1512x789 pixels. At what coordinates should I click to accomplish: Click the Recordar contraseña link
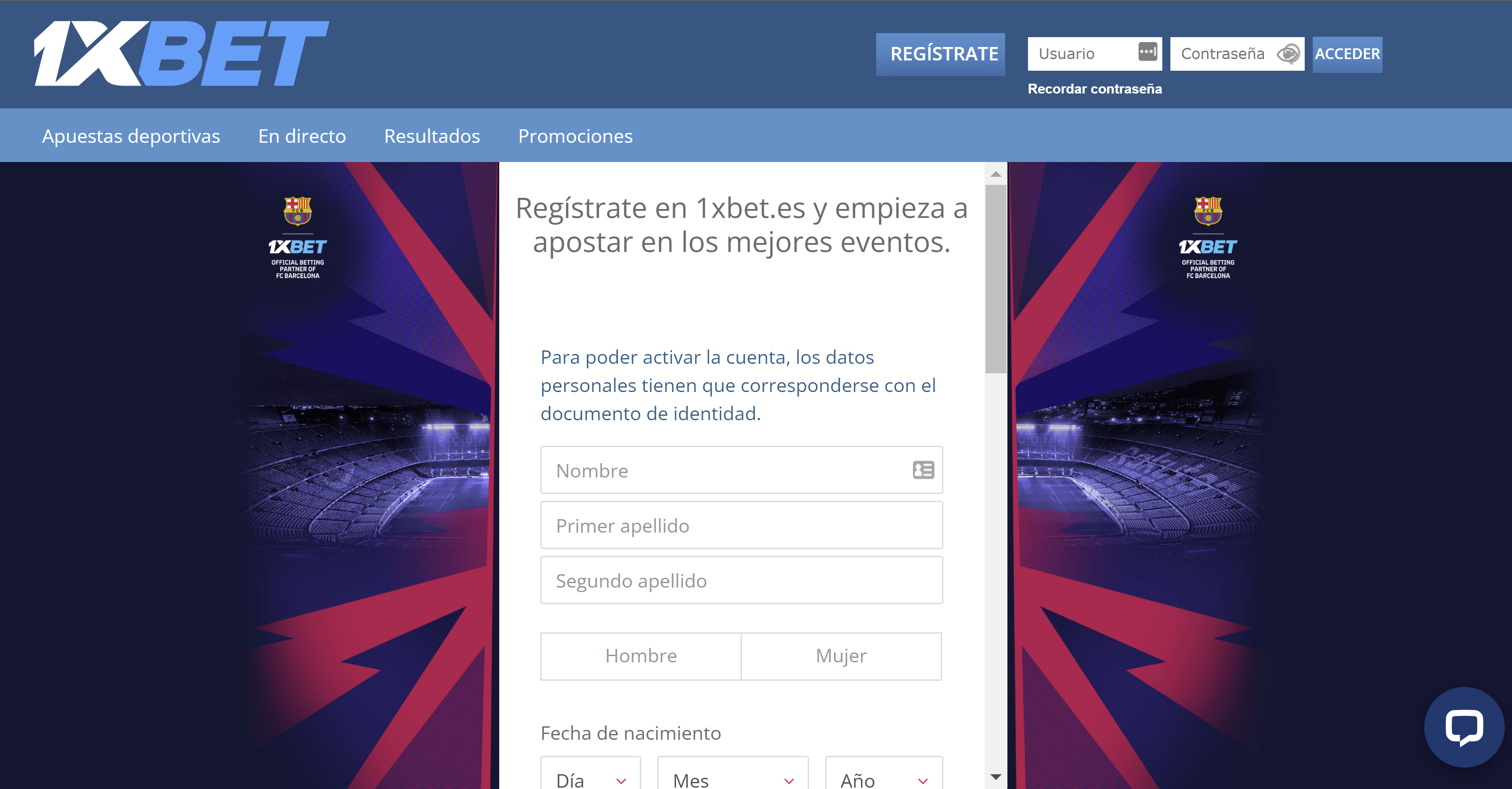point(1095,89)
